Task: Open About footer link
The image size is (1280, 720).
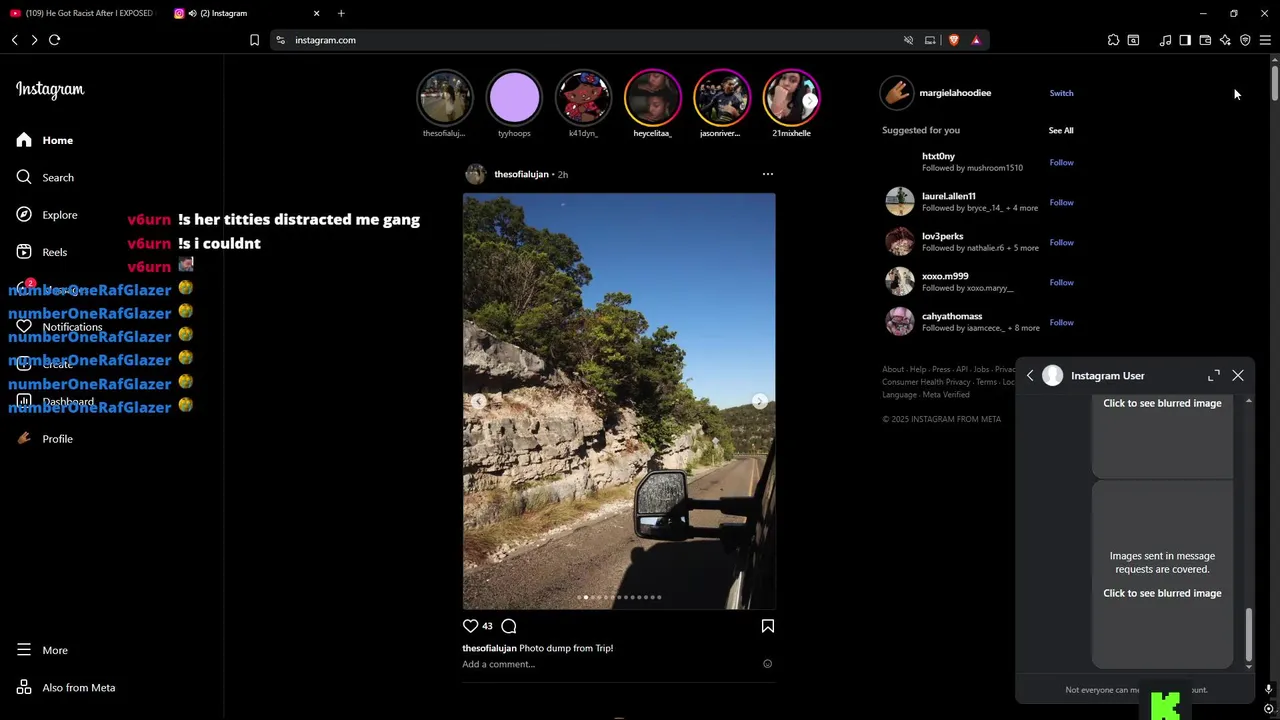Action: tap(892, 370)
